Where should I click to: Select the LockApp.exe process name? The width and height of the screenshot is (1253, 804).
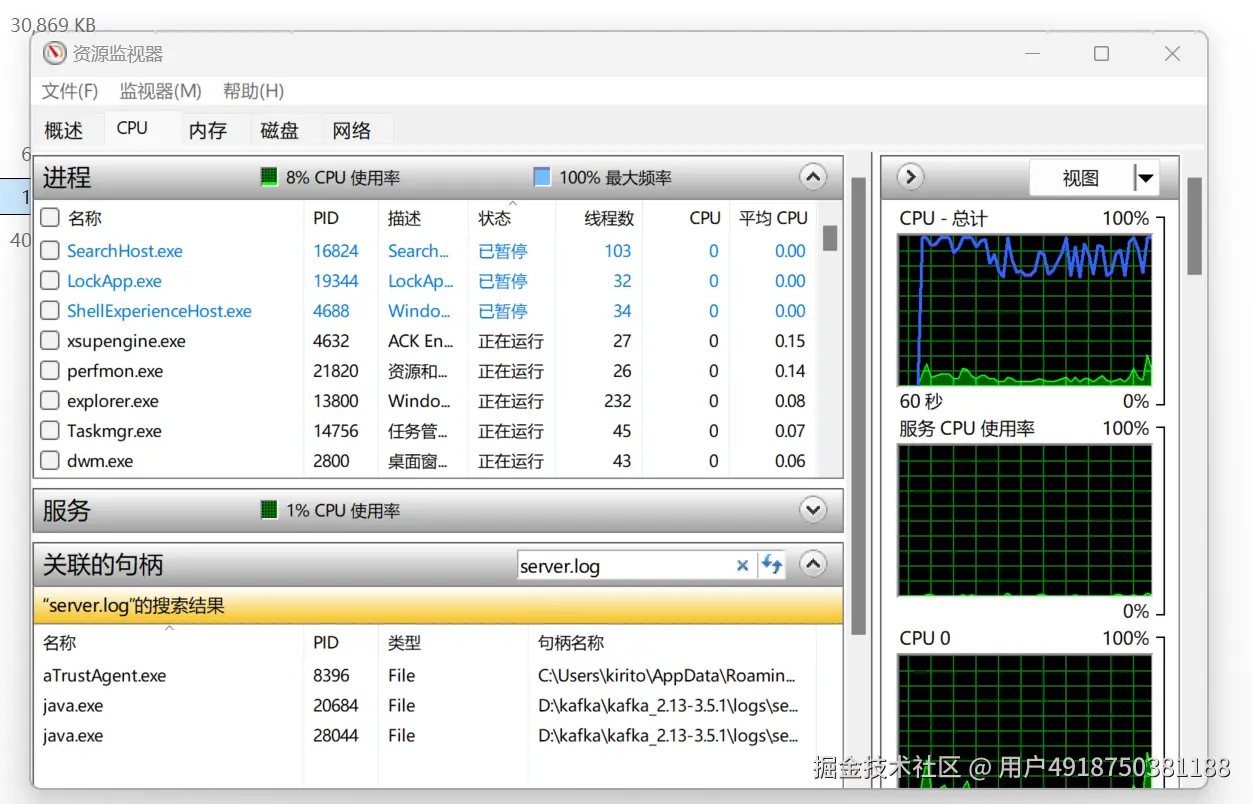pyautogui.click(x=114, y=281)
